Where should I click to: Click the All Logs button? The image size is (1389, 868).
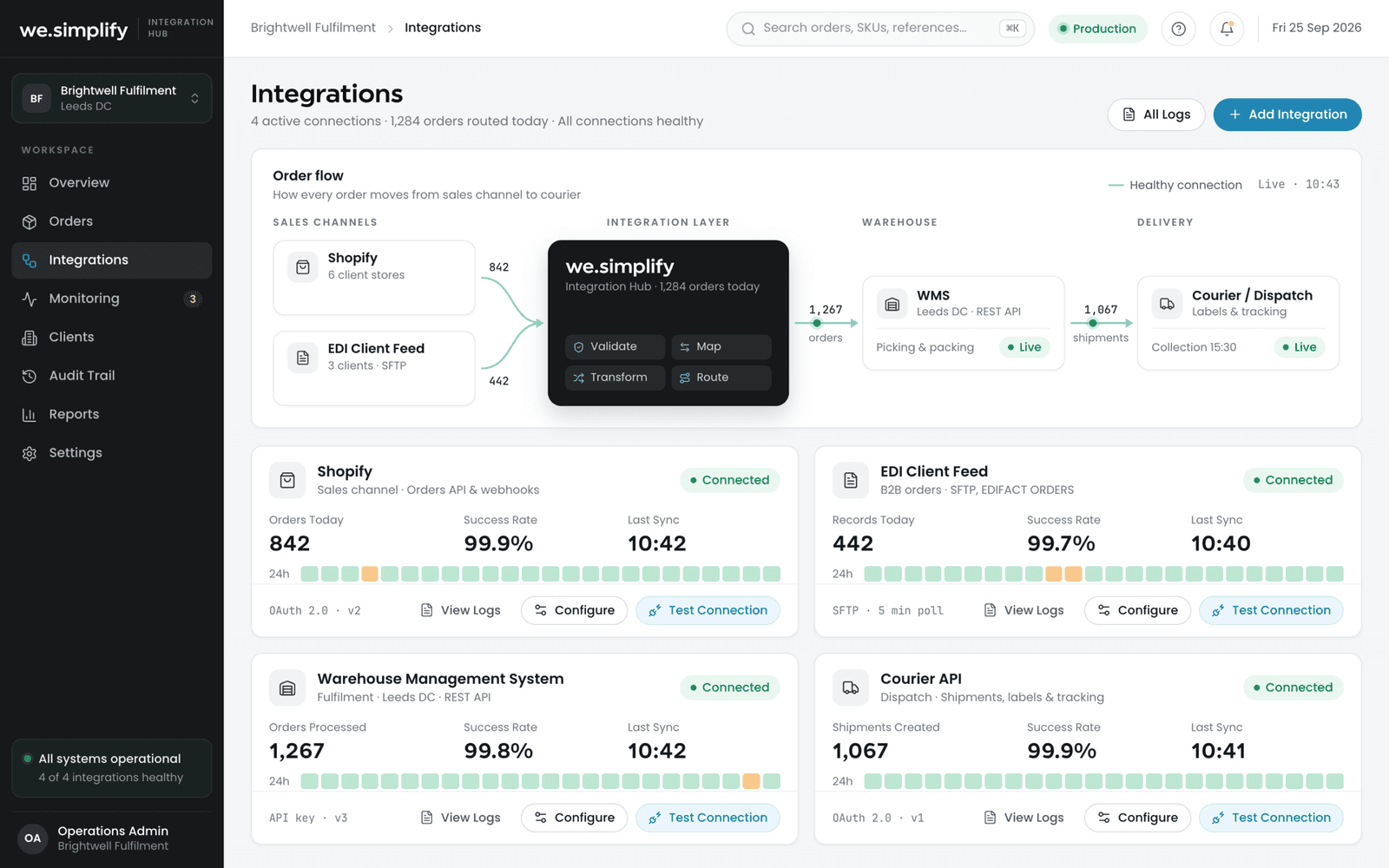(1155, 115)
